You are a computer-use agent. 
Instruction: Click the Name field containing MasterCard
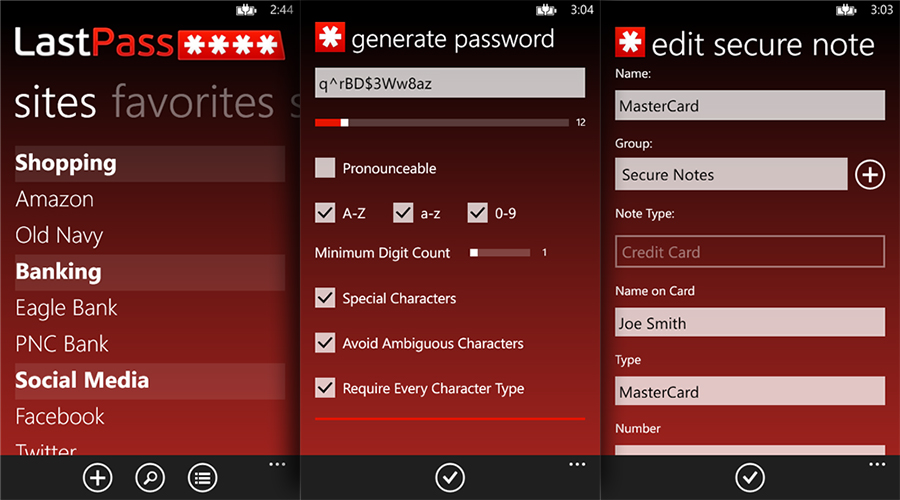coord(750,105)
